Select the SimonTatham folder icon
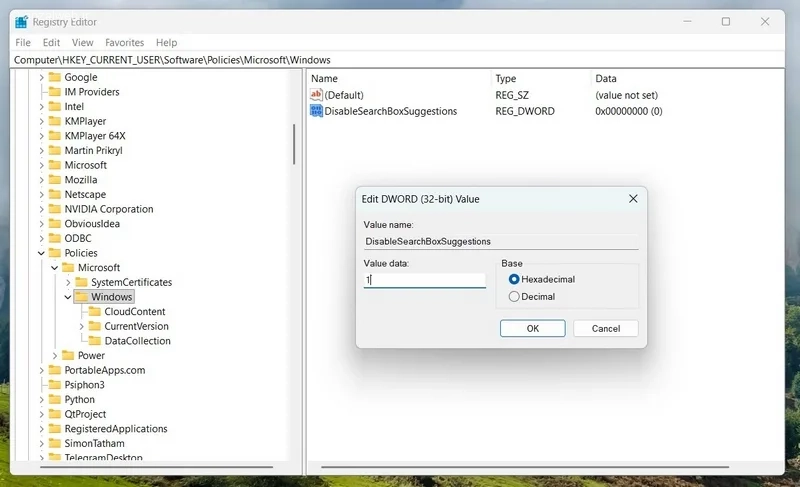The width and height of the screenshot is (800, 487). pos(55,443)
